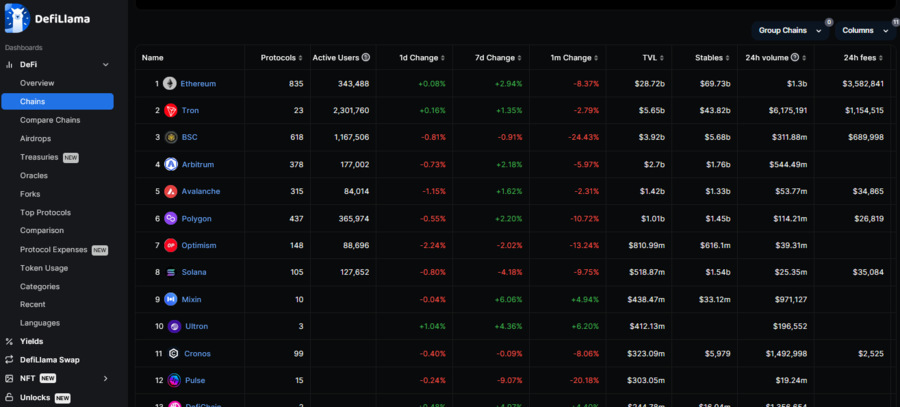Click the Mixin chain logo icon
The image size is (900, 407).
pyautogui.click(x=170, y=299)
